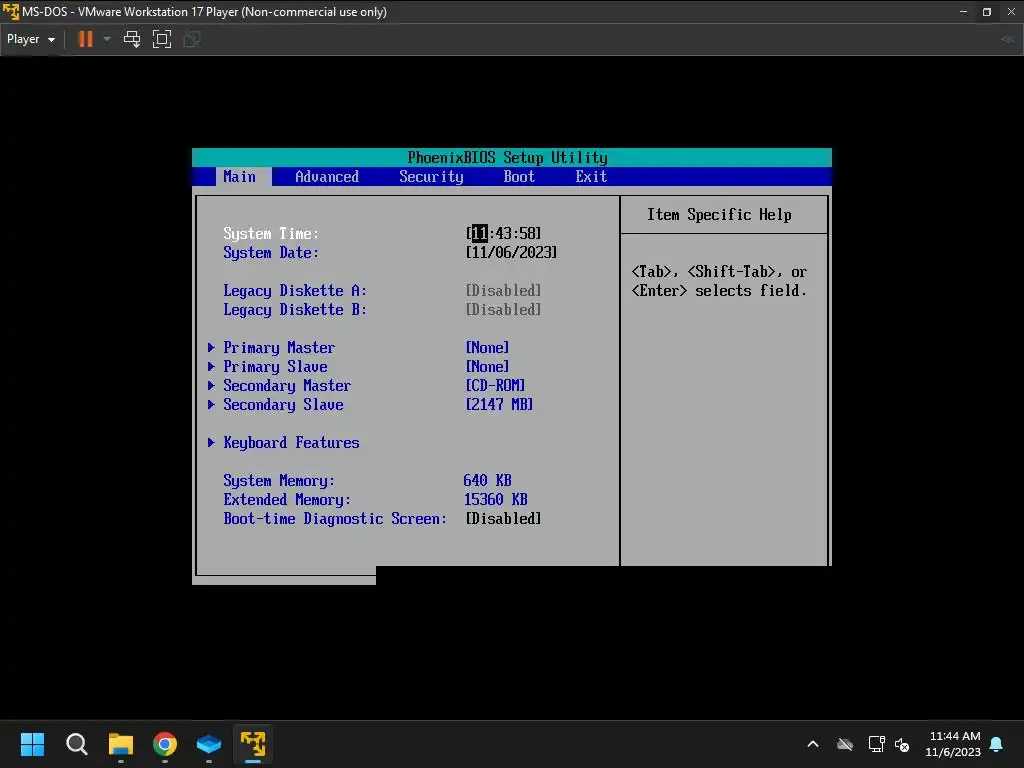
Task: Expand the Primary Slave arrow
Action: [211, 366]
